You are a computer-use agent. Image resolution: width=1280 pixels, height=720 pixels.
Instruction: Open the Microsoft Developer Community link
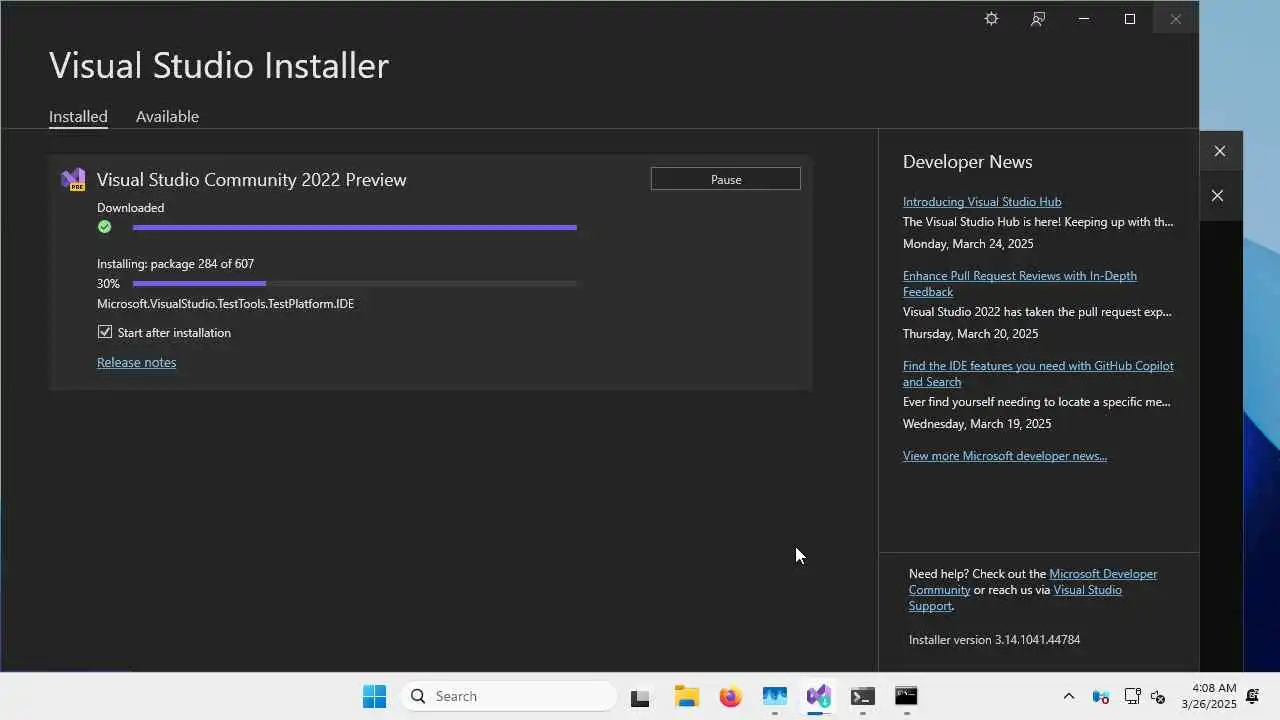click(x=1033, y=581)
